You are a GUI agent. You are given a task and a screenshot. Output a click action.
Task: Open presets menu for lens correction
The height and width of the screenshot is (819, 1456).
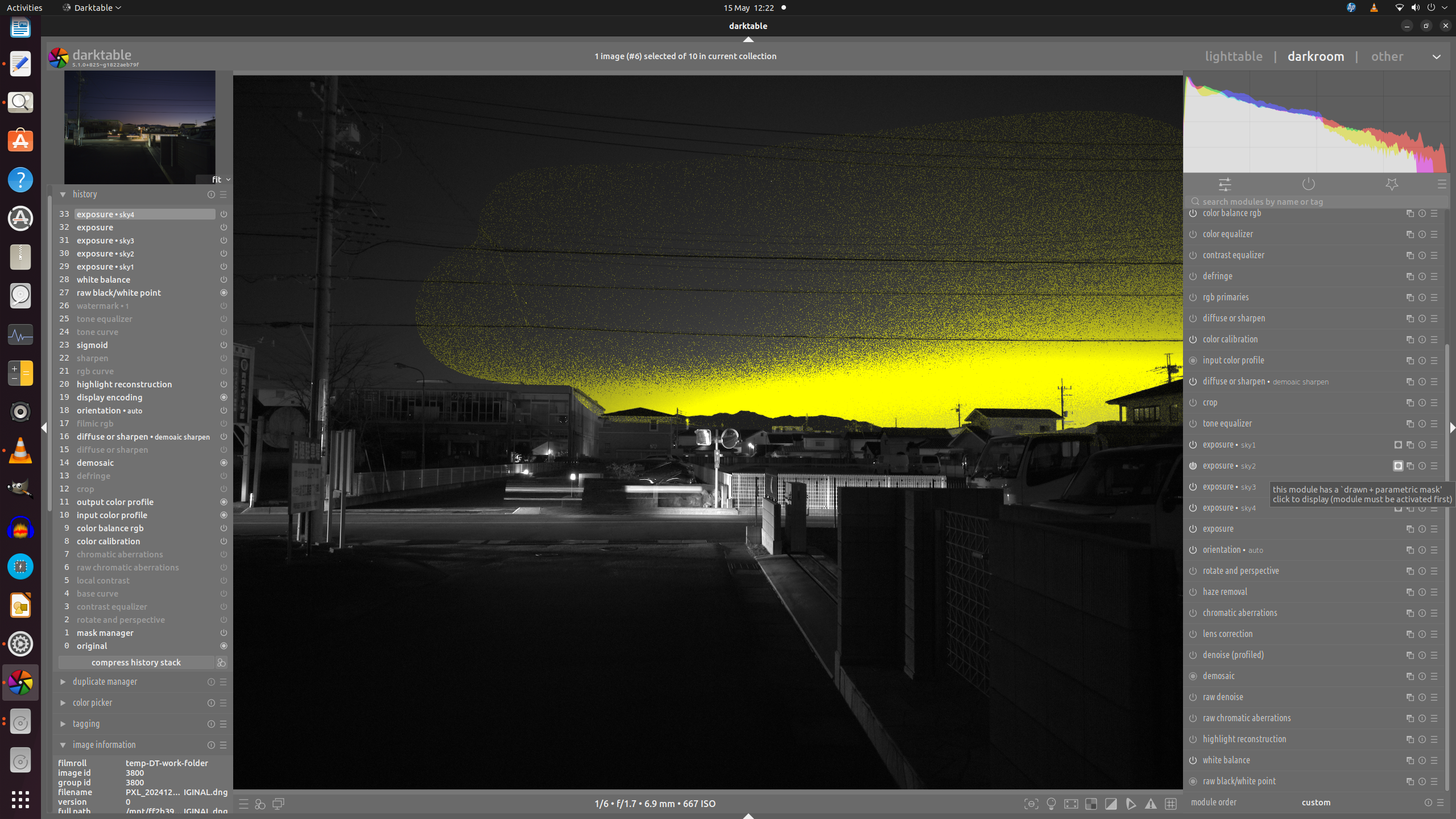click(1434, 634)
